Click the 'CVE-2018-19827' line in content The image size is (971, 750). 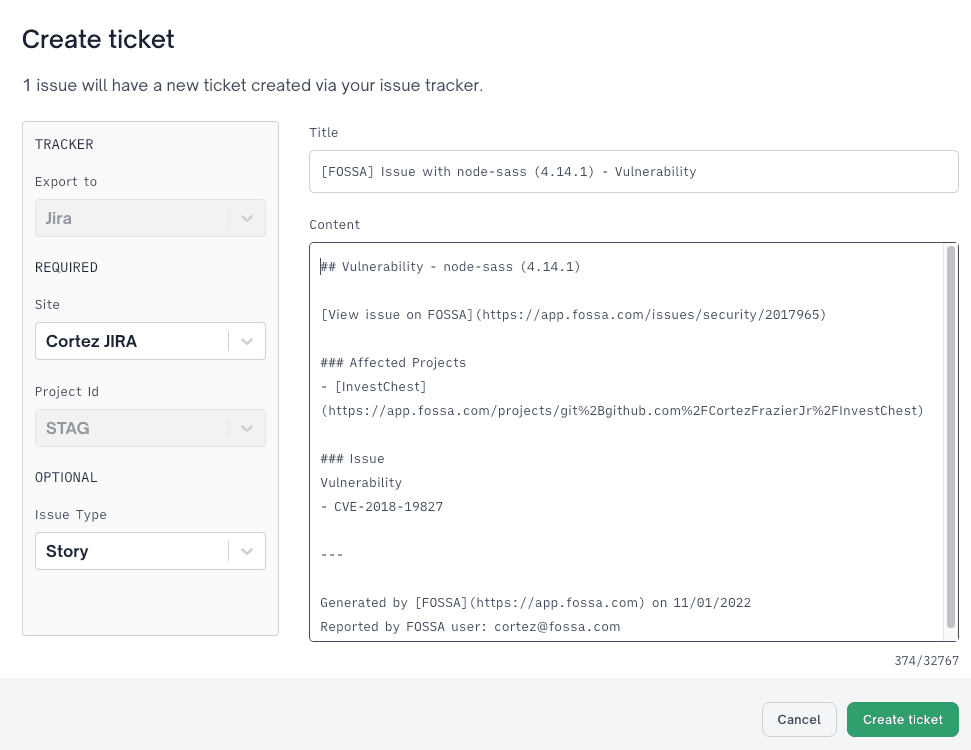[381, 507]
